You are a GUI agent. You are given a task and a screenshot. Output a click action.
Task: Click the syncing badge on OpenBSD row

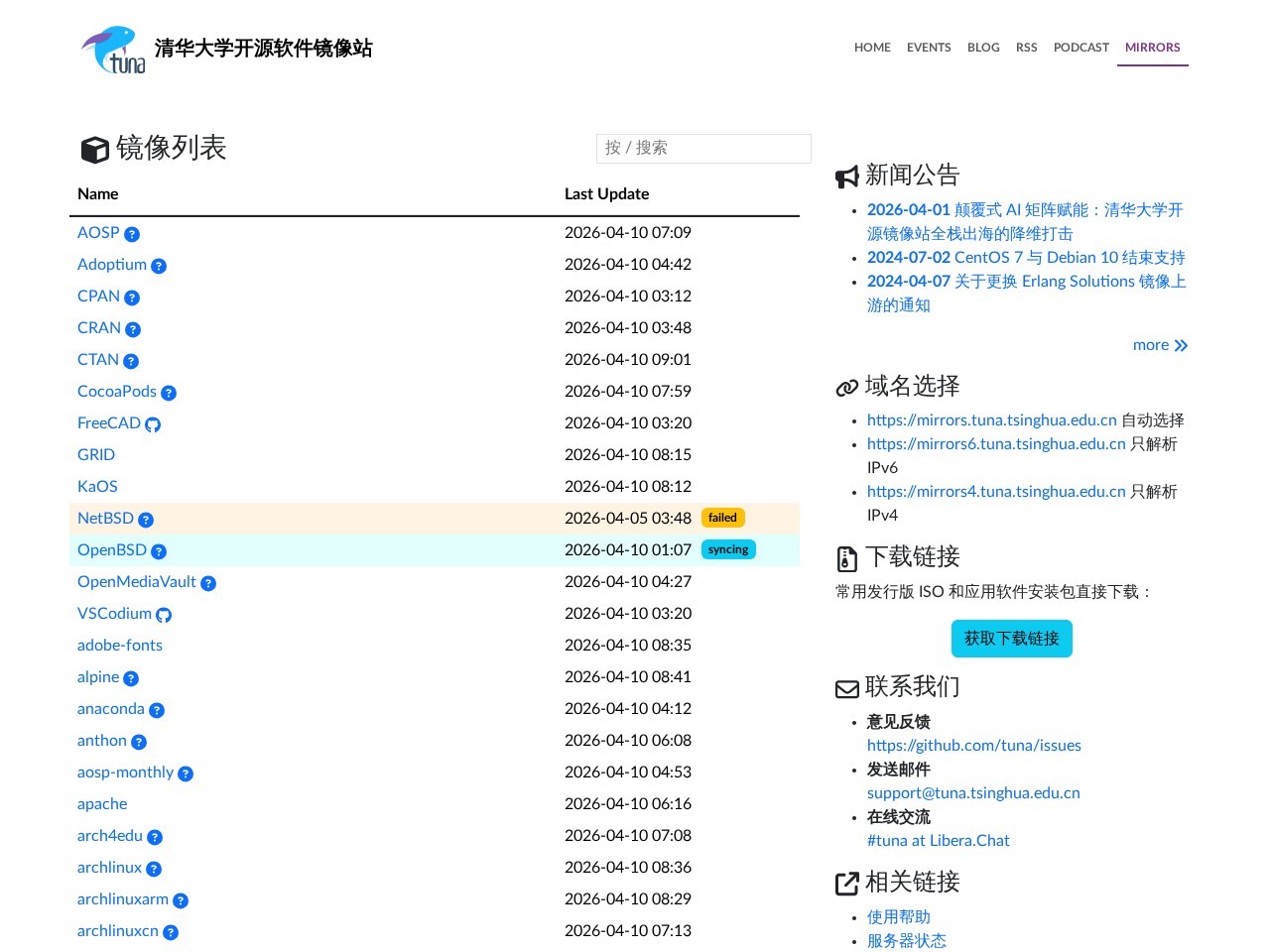coord(728,549)
